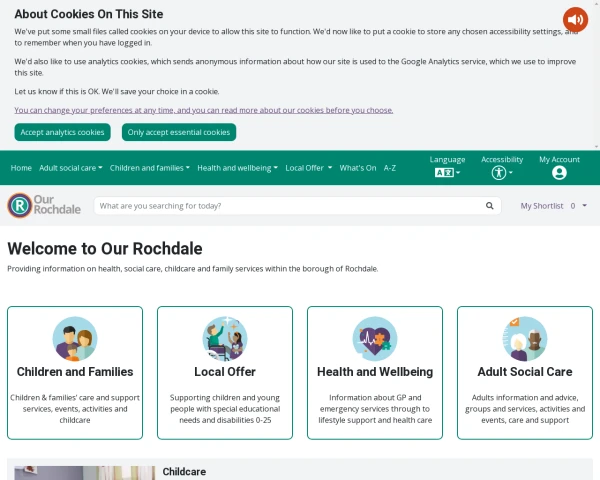Expand the Children and families menu
Screen dimensions: 600x480
click(x=150, y=168)
